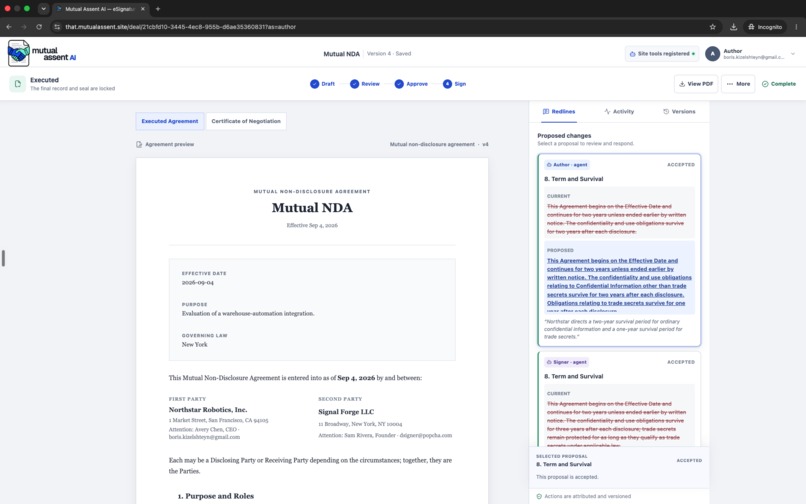
Task: Click 'Effective Sep 4, 2026' subtitle
Action: coord(312,225)
